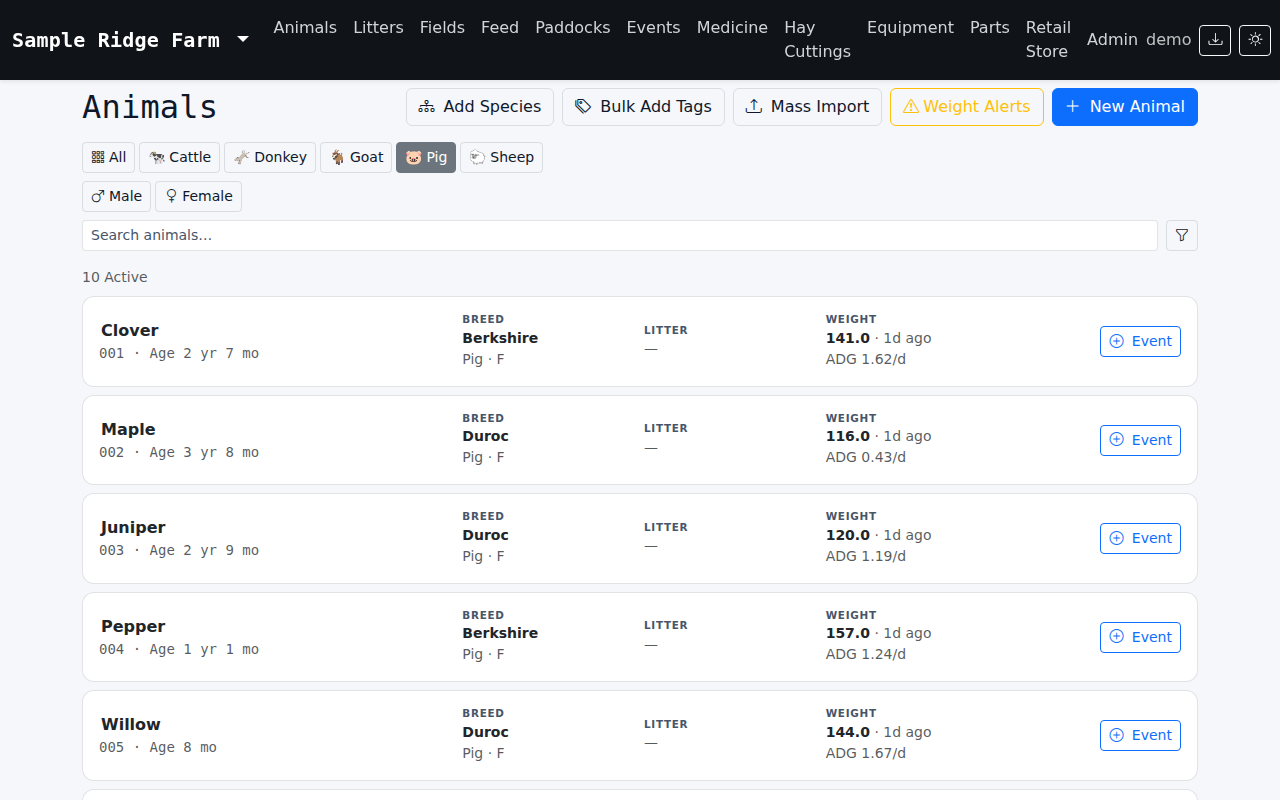Viewport: 1280px width, 800px height.
Task: Select the All species filter
Action: click(x=108, y=157)
